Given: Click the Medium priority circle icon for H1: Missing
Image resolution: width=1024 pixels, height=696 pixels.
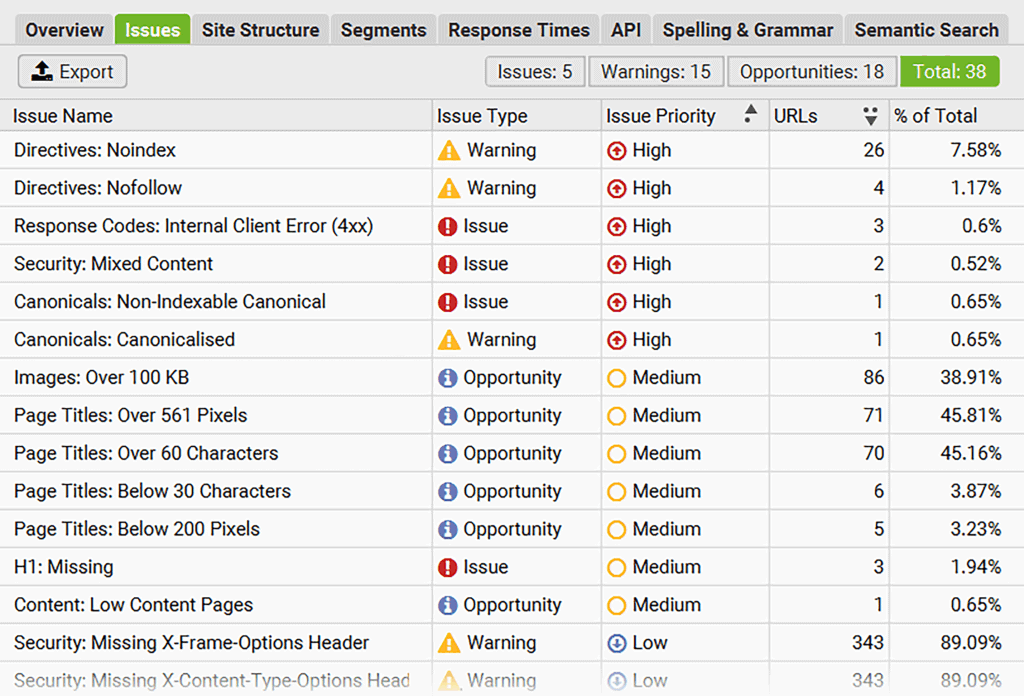Looking at the screenshot, I should coord(617,568).
